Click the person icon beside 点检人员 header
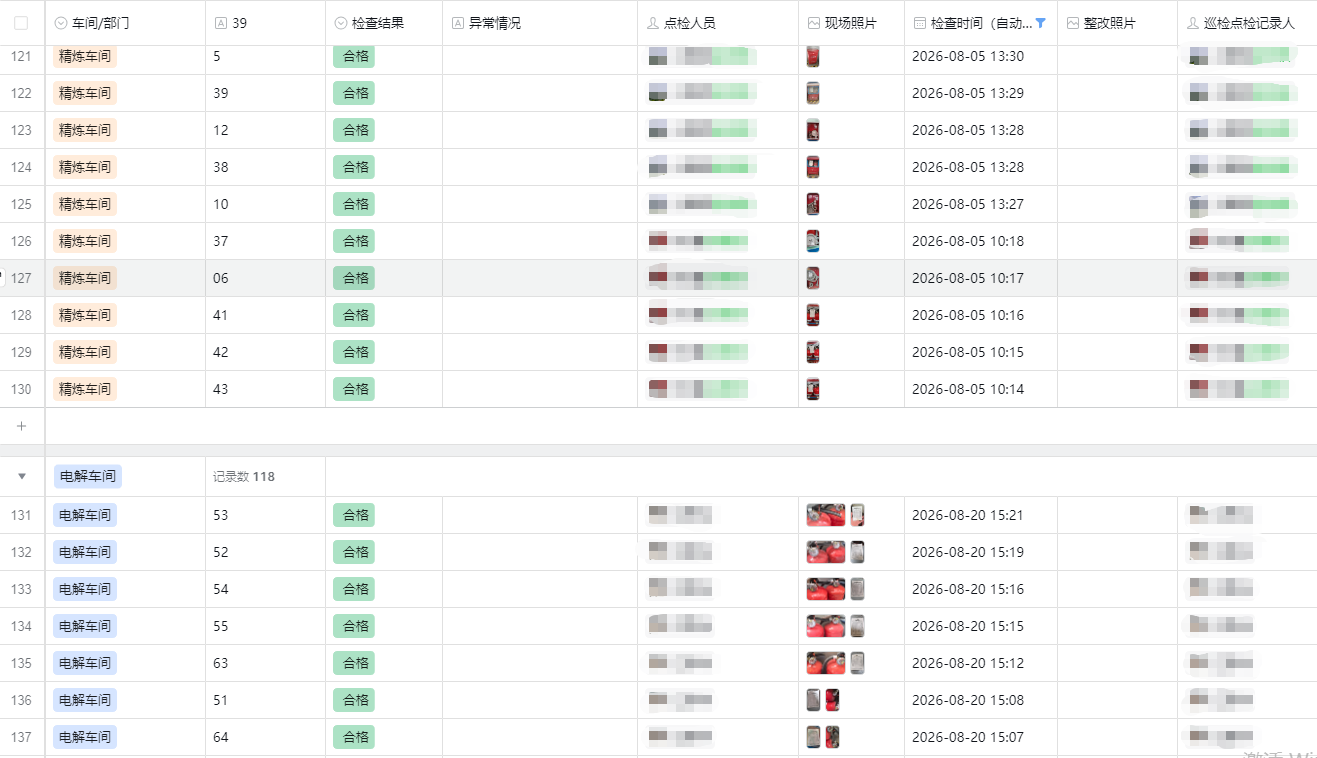This screenshot has width=1317, height=758. pos(653,22)
